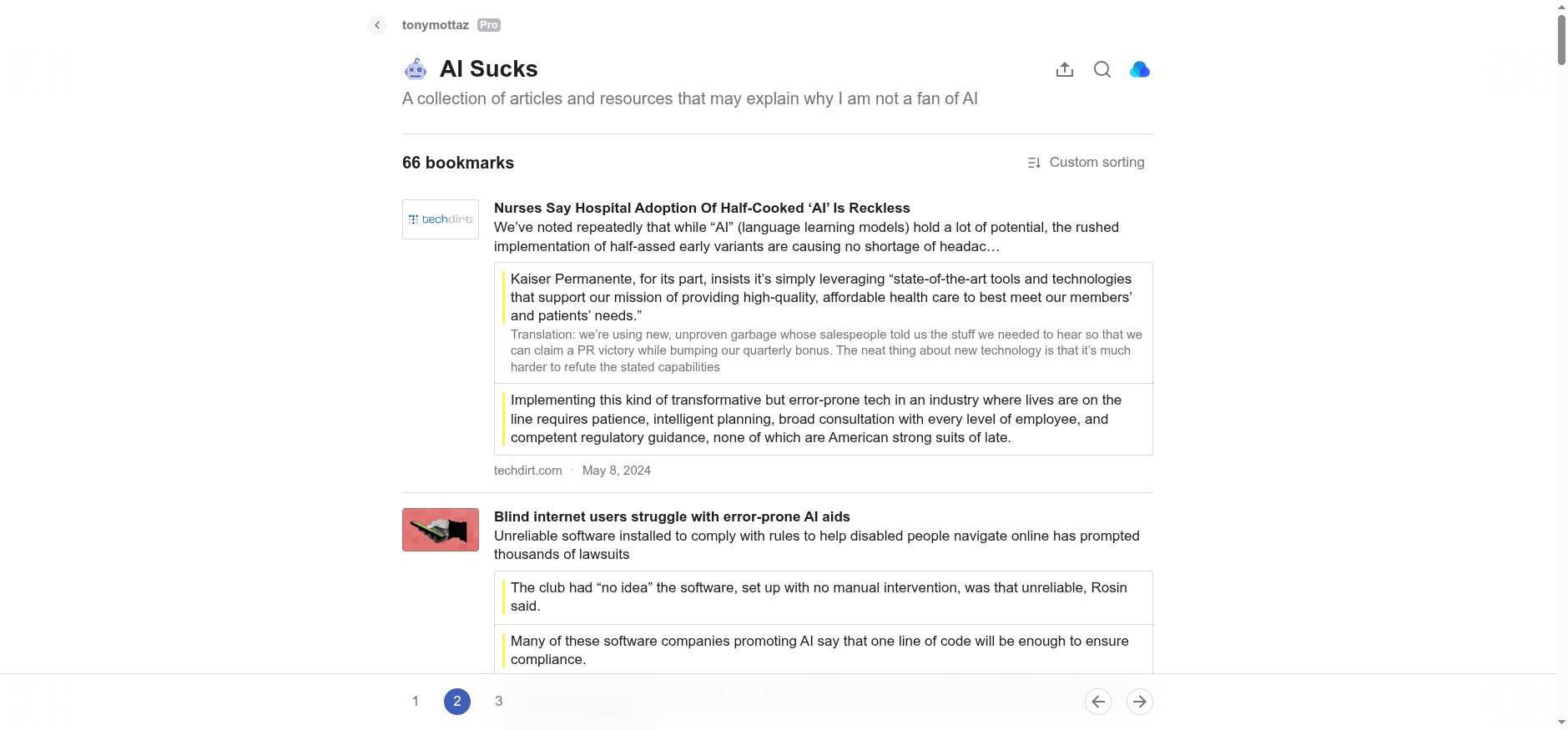Go to next page arrow
This screenshot has height=730, width=1568.
pyautogui.click(x=1140, y=702)
